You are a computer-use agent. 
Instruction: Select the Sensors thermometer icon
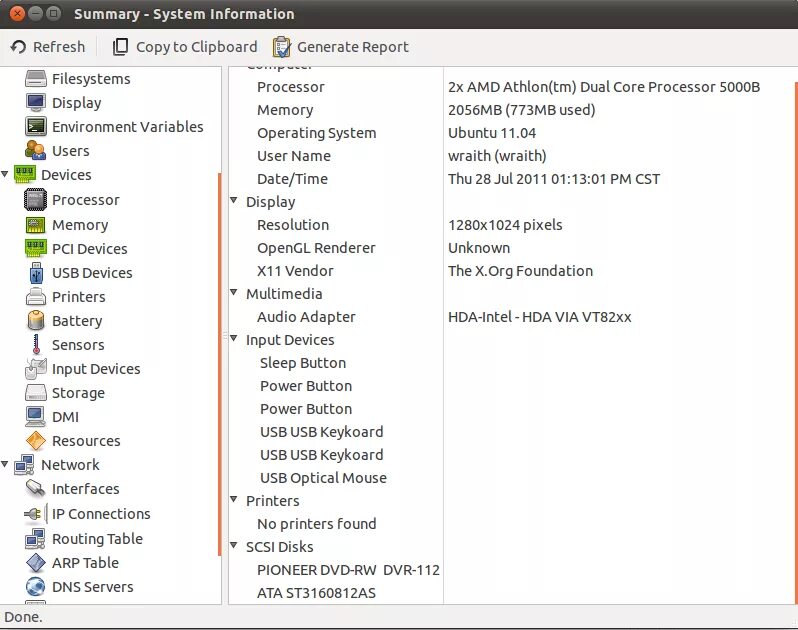click(x=35, y=345)
